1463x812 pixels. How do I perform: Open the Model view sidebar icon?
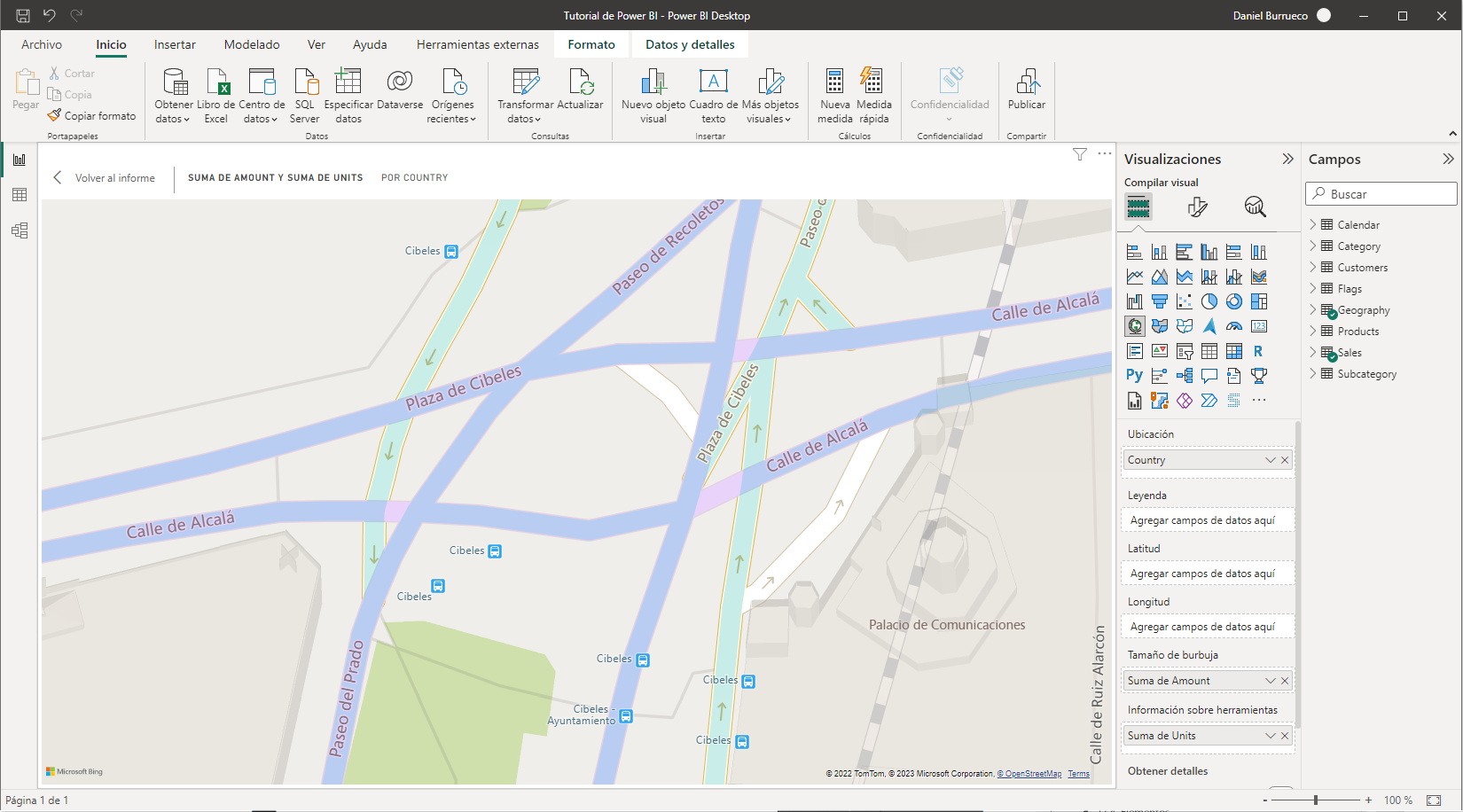point(20,230)
